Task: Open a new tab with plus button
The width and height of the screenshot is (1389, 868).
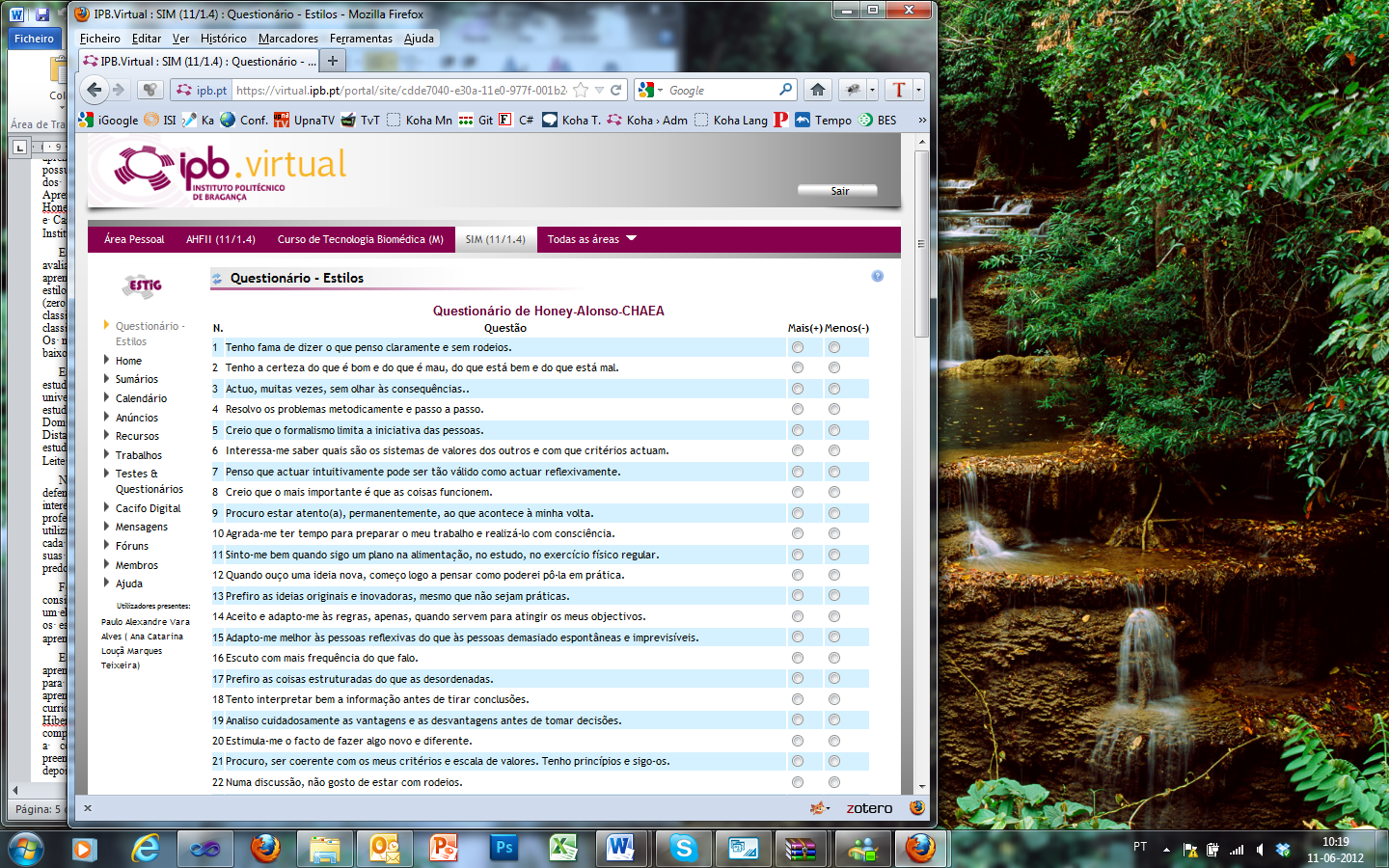Action: [332, 61]
